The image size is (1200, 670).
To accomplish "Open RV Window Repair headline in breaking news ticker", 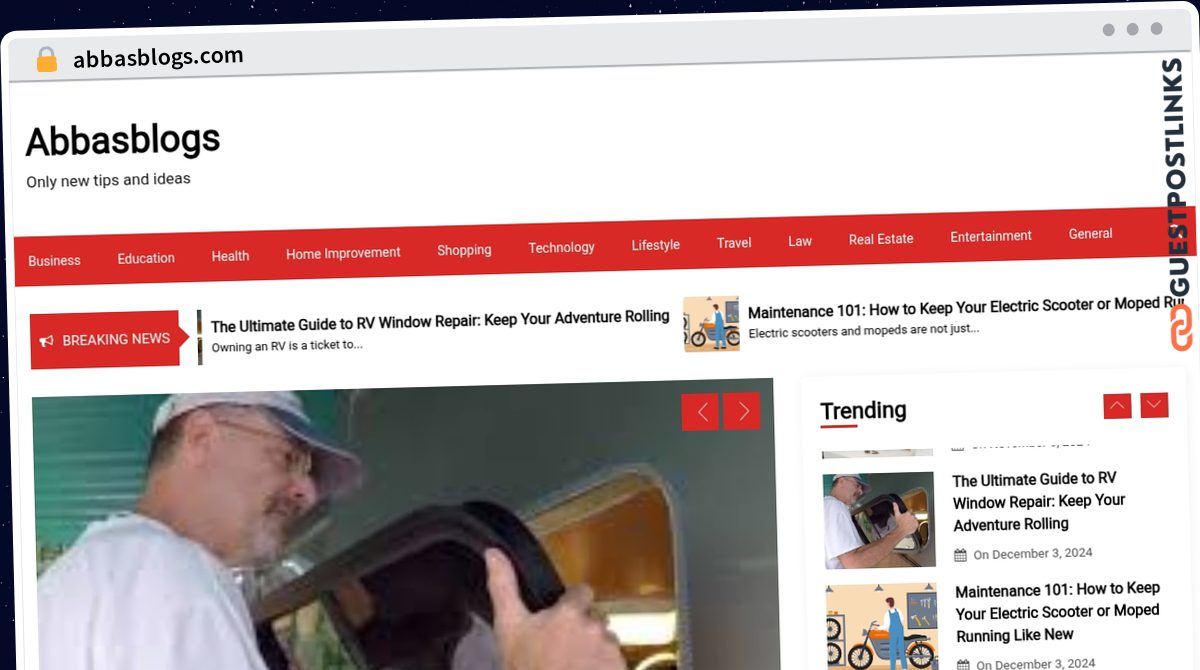I will pyautogui.click(x=440, y=319).
